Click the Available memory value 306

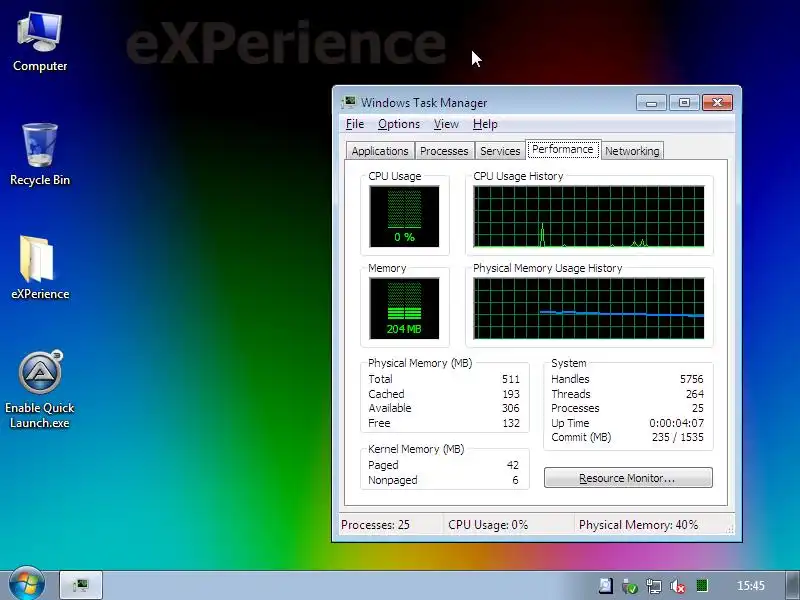coord(511,408)
